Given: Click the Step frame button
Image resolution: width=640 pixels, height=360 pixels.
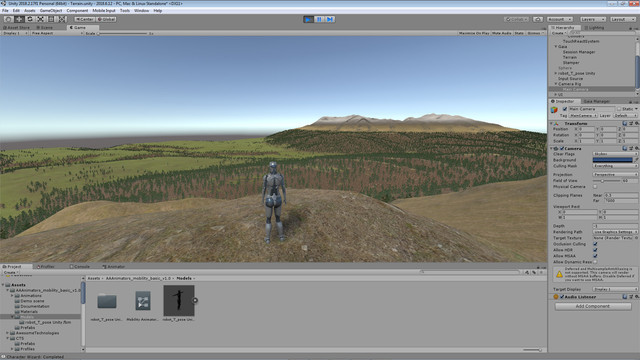Looking at the screenshot, I should coord(330,19).
